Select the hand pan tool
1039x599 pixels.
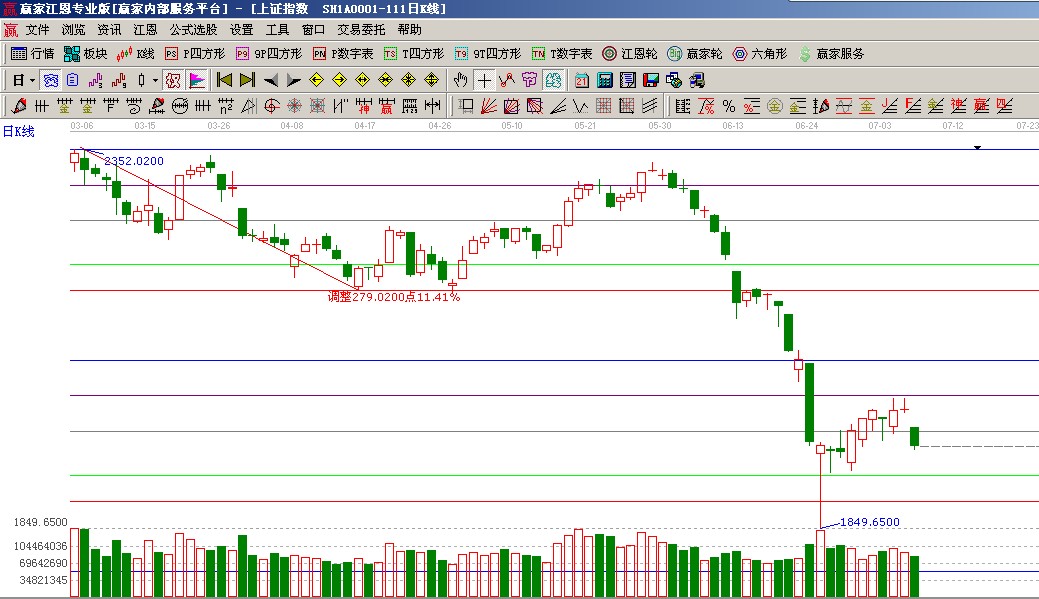tap(460, 80)
